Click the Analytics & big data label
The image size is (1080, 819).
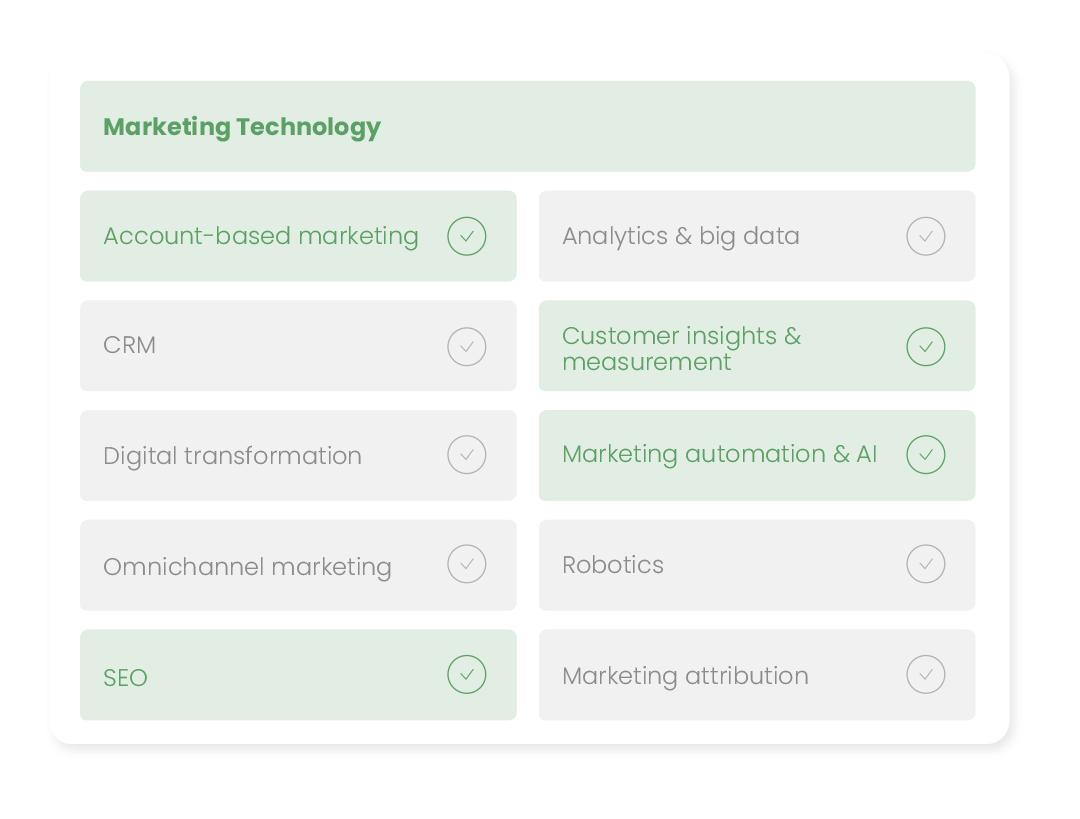pyautogui.click(x=681, y=236)
